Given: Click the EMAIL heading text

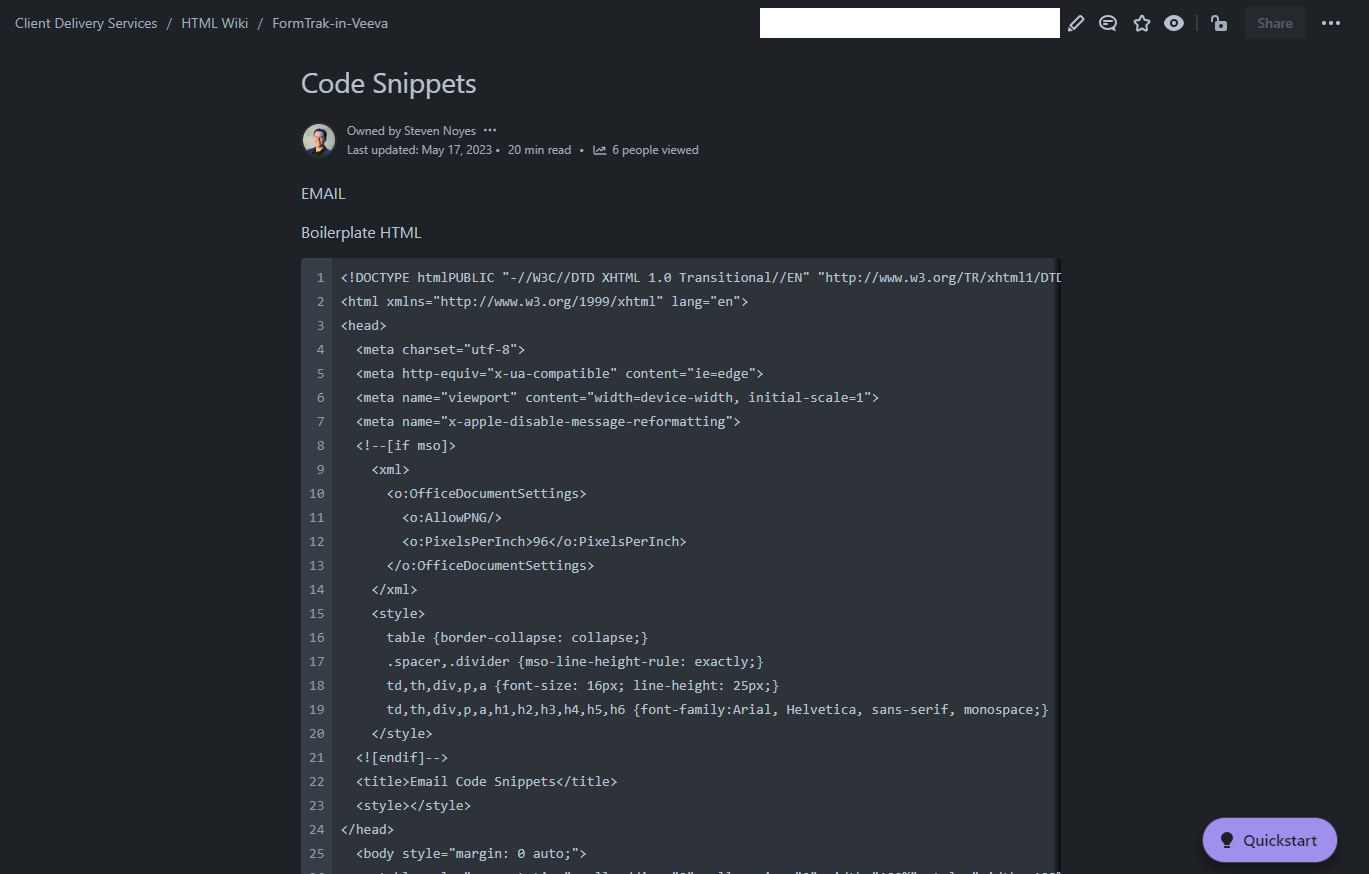Looking at the screenshot, I should (x=323, y=193).
